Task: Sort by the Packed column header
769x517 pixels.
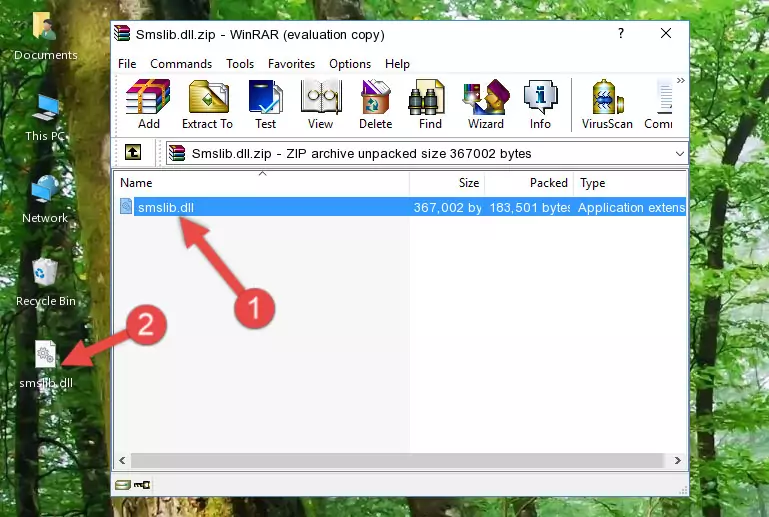Action: coord(529,182)
